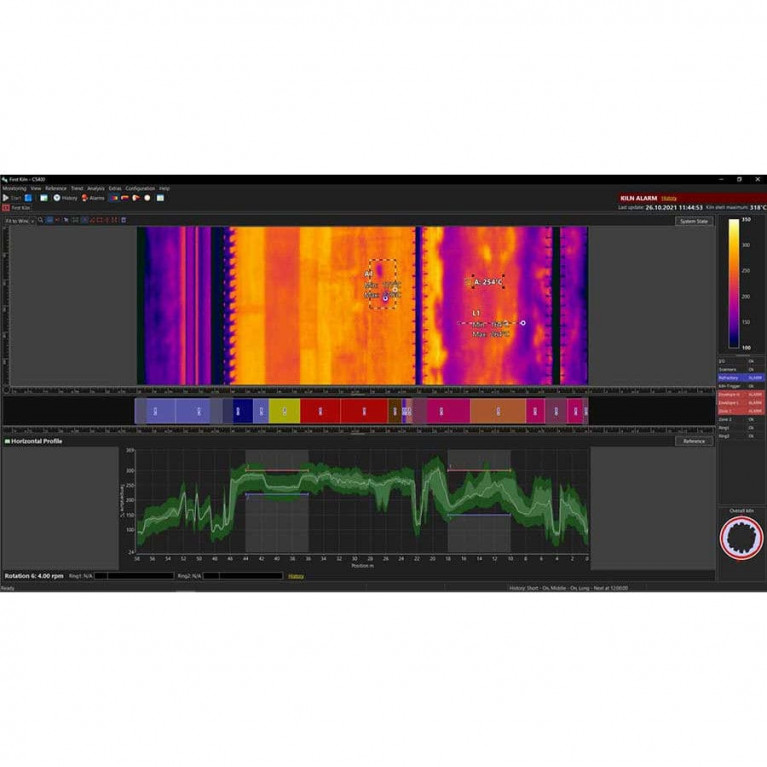The width and height of the screenshot is (767, 767).
Task: Open the Analysis menu
Action: coord(96,188)
